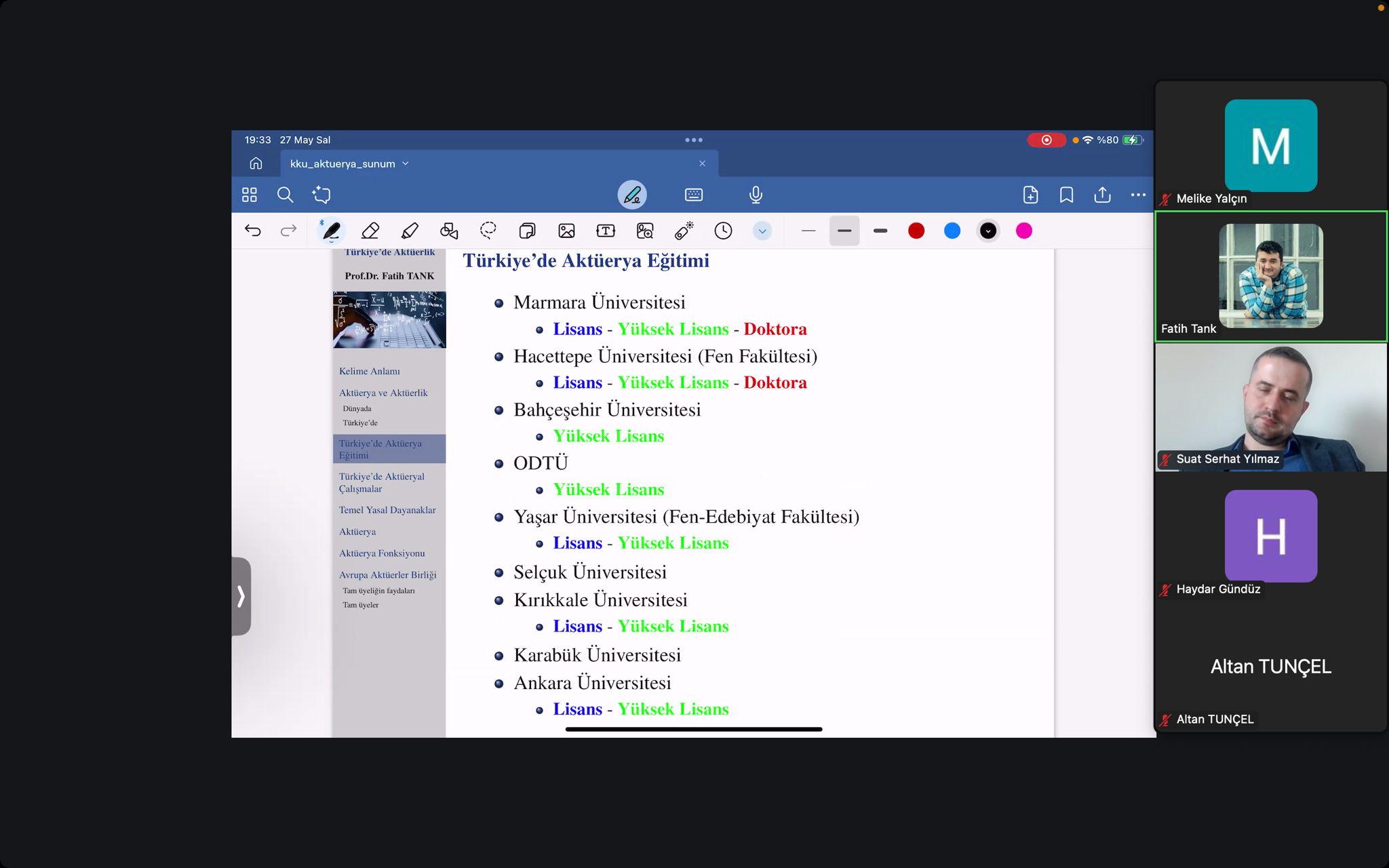The height and width of the screenshot is (868, 1389).
Task: Click the slide thumbnail image in sidebar
Action: pyautogui.click(x=389, y=319)
